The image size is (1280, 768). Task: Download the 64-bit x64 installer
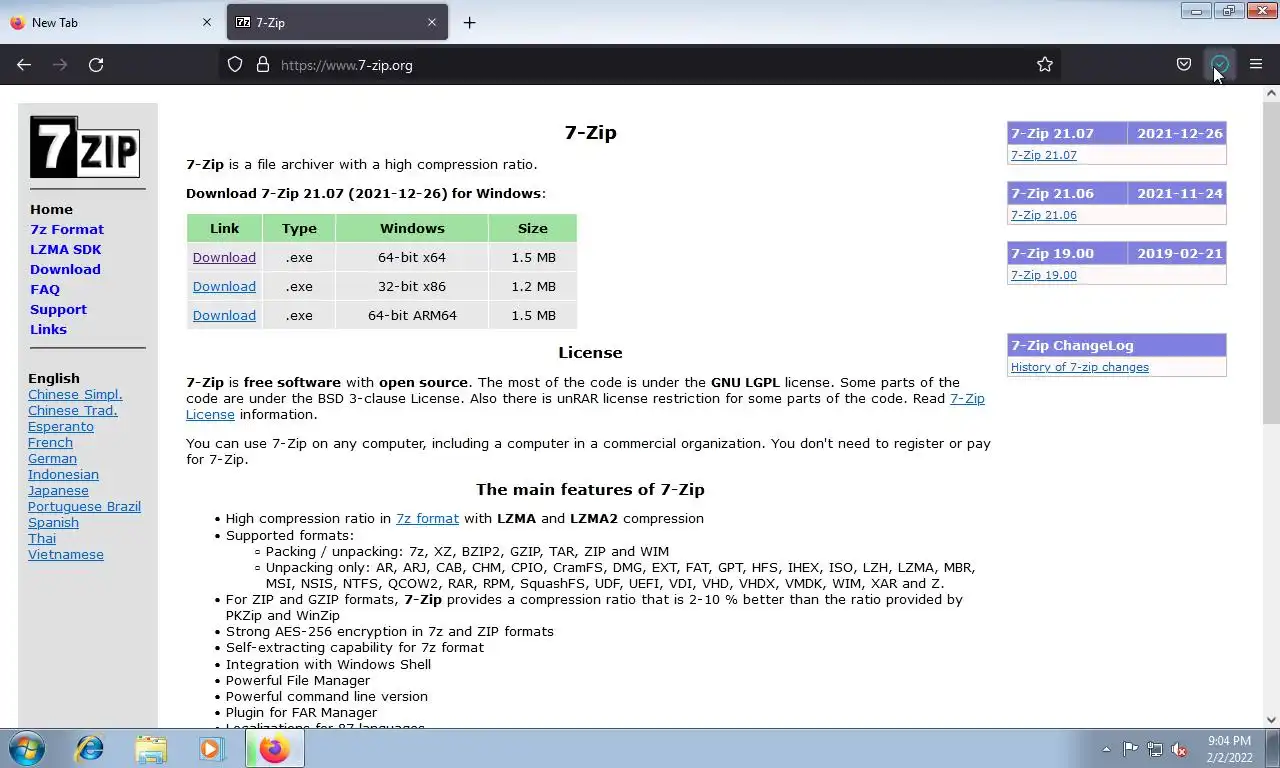224,257
